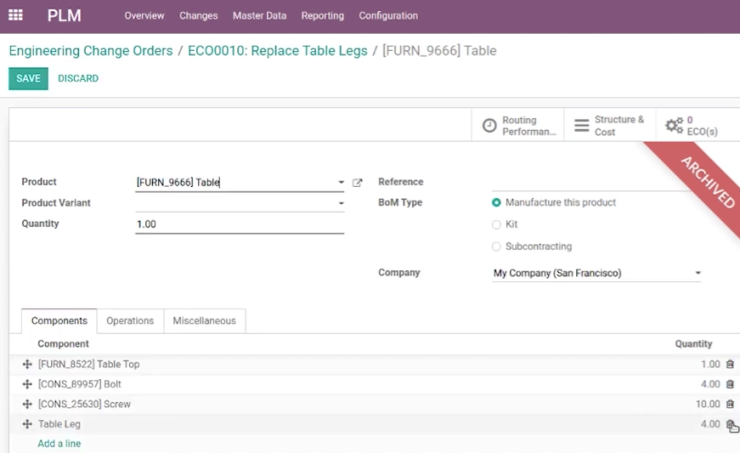Screen dimensions: 740x453
Task: Grab the drag handle for Table Leg
Action: (27, 424)
